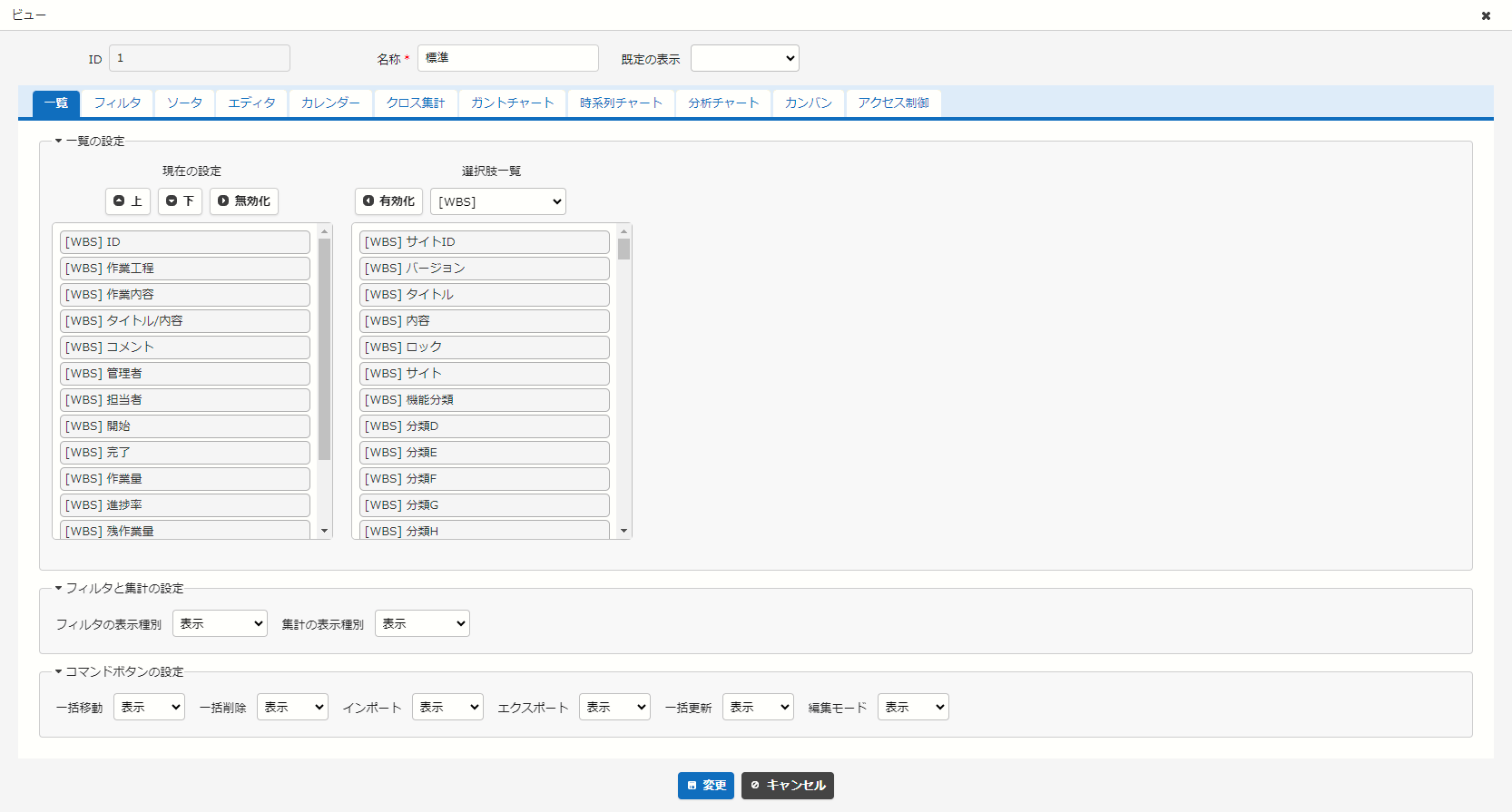This screenshot has width=1512, height=812.
Task: Switch to the ガントチャート tab
Action: (512, 103)
